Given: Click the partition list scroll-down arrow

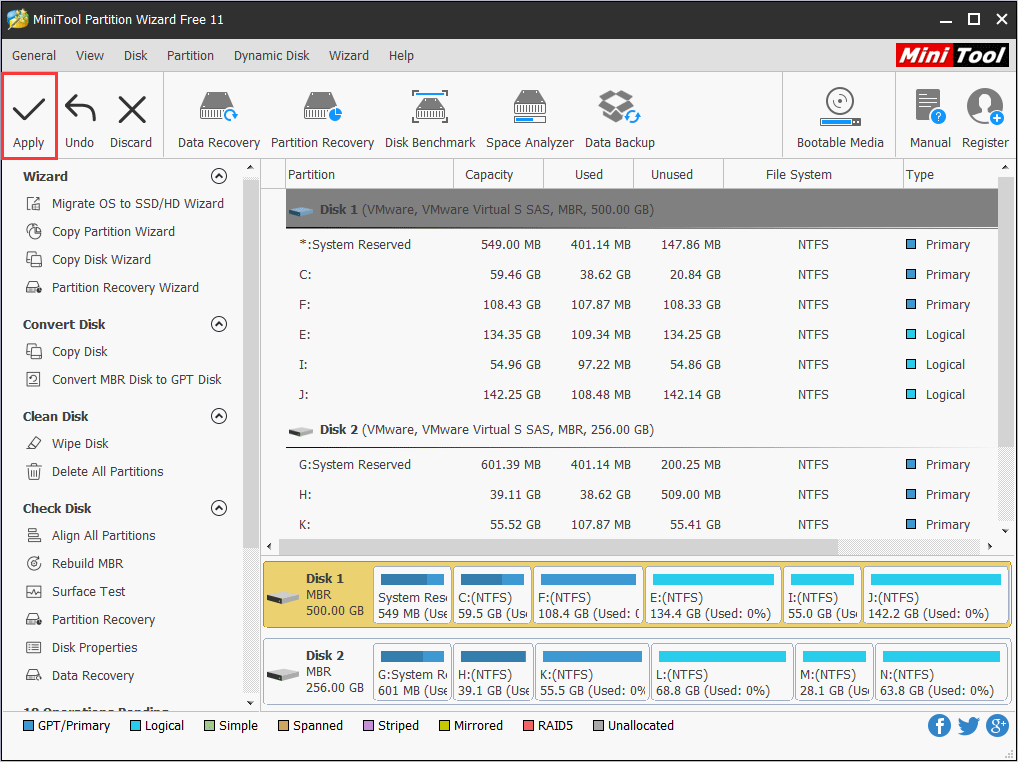Looking at the screenshot, I should coord(1006,531).
